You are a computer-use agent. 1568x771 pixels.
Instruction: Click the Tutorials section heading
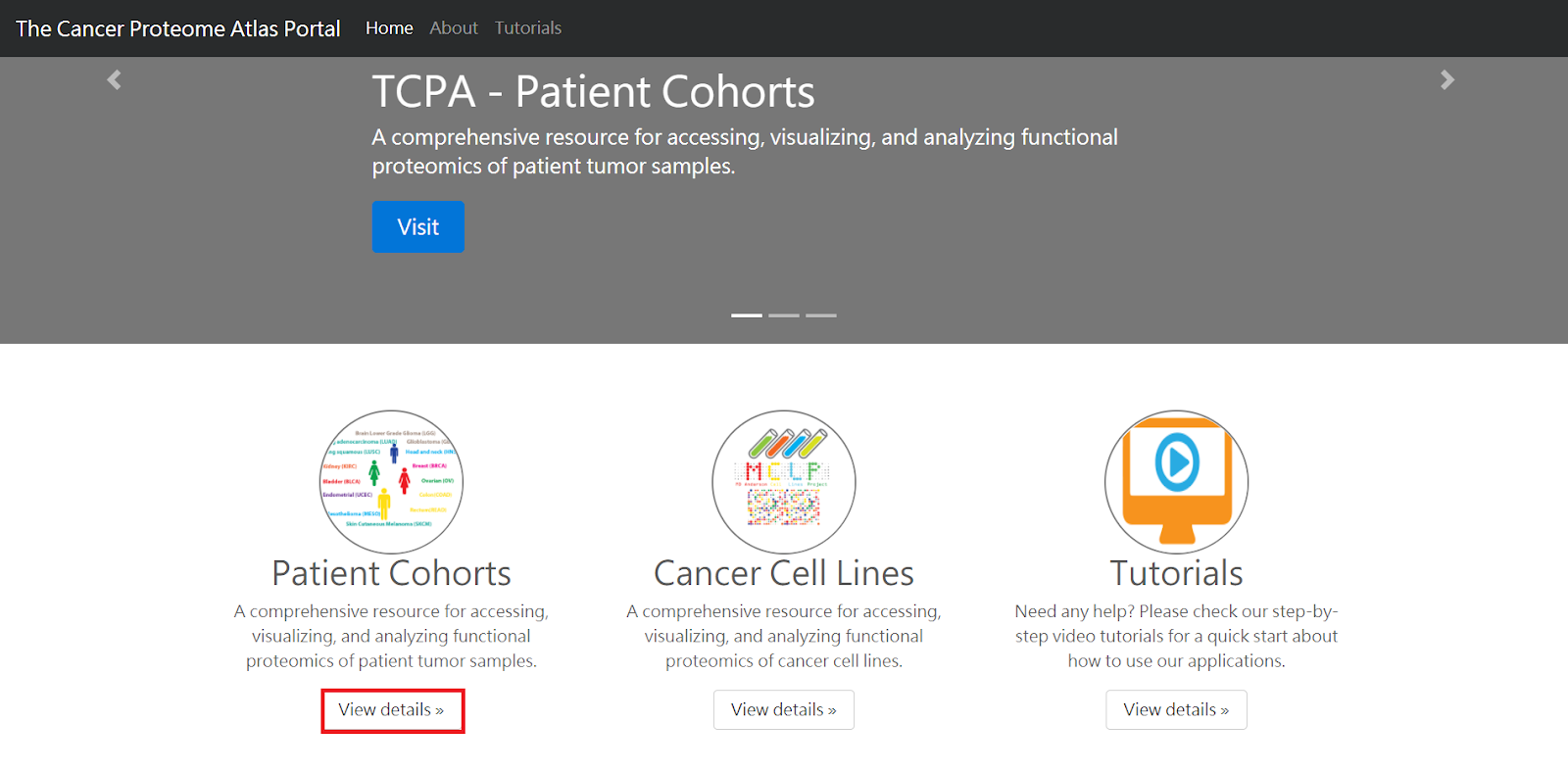pyautogui.click(x=1176, y=573)
